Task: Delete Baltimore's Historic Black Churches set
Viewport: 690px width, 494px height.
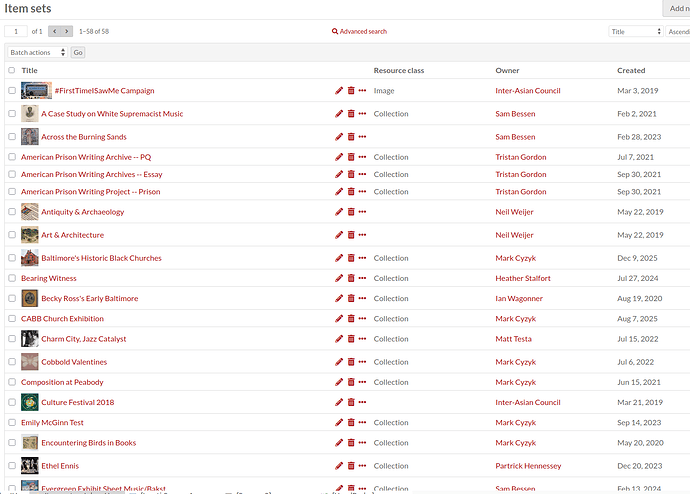Action: tap(351, 258)
